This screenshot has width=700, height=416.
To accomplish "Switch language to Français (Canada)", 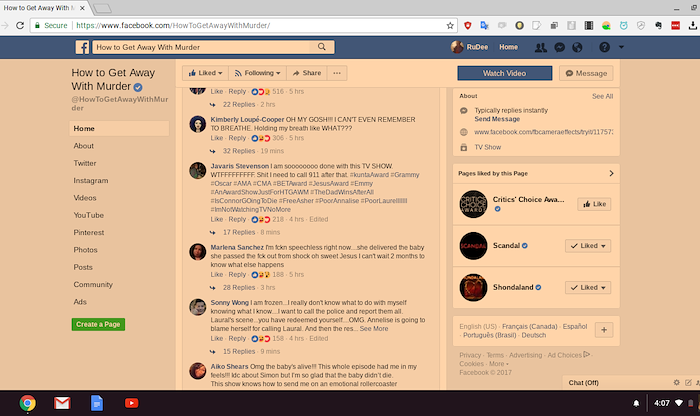I will pos(529,326).
